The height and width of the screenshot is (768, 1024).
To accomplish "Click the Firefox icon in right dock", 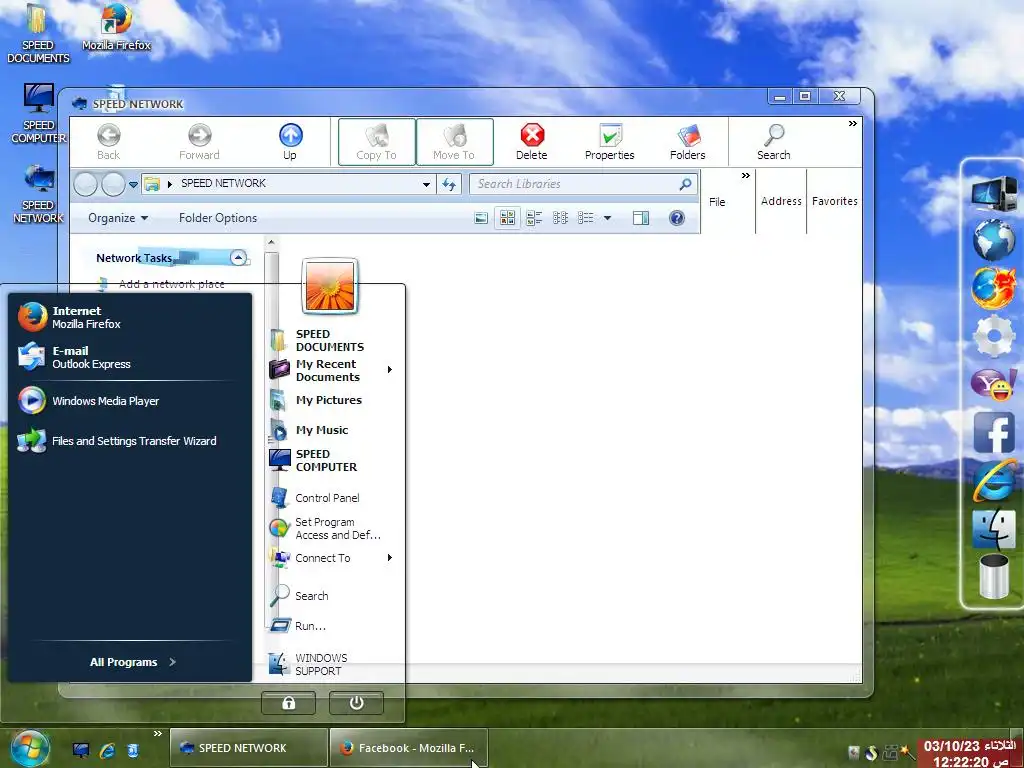I will 994,288.
